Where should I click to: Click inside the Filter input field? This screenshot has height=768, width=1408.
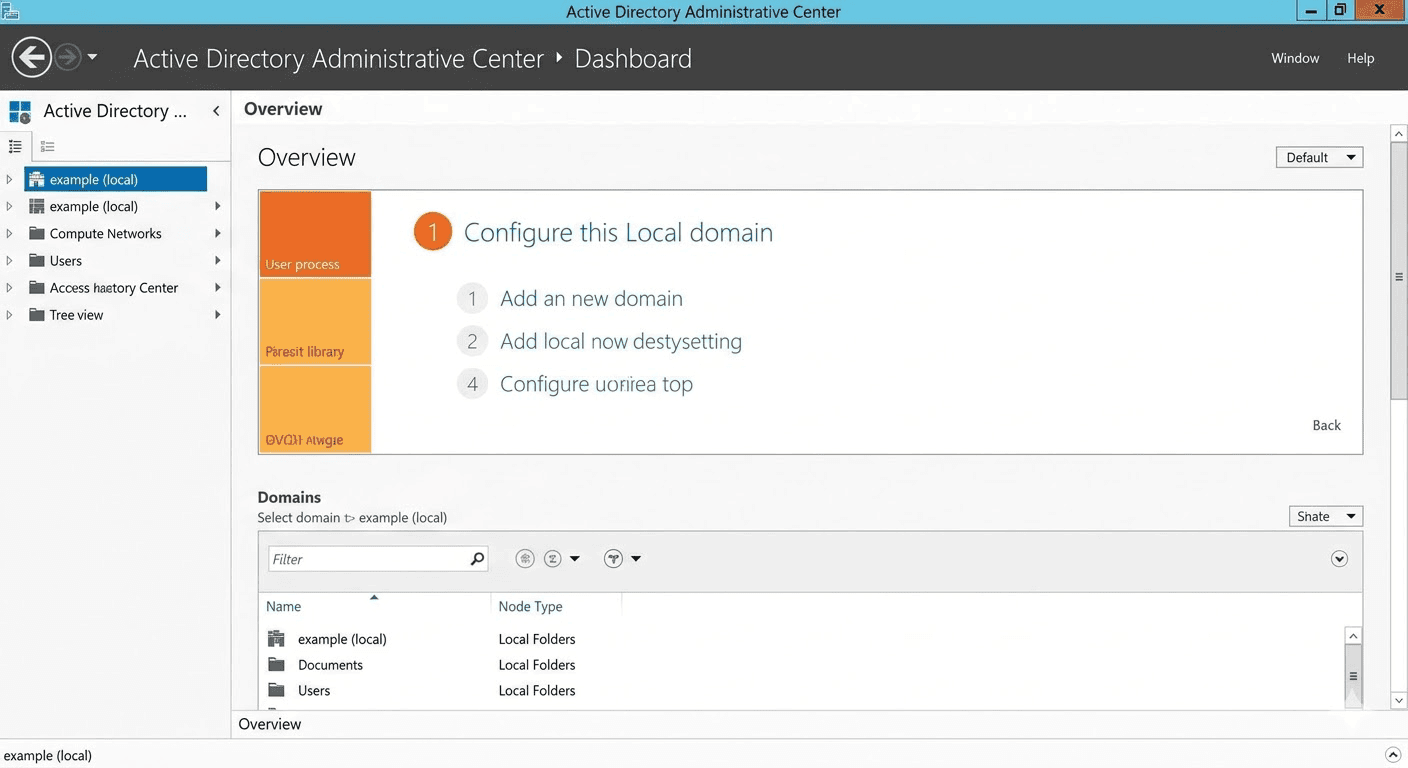click(360, 558)
